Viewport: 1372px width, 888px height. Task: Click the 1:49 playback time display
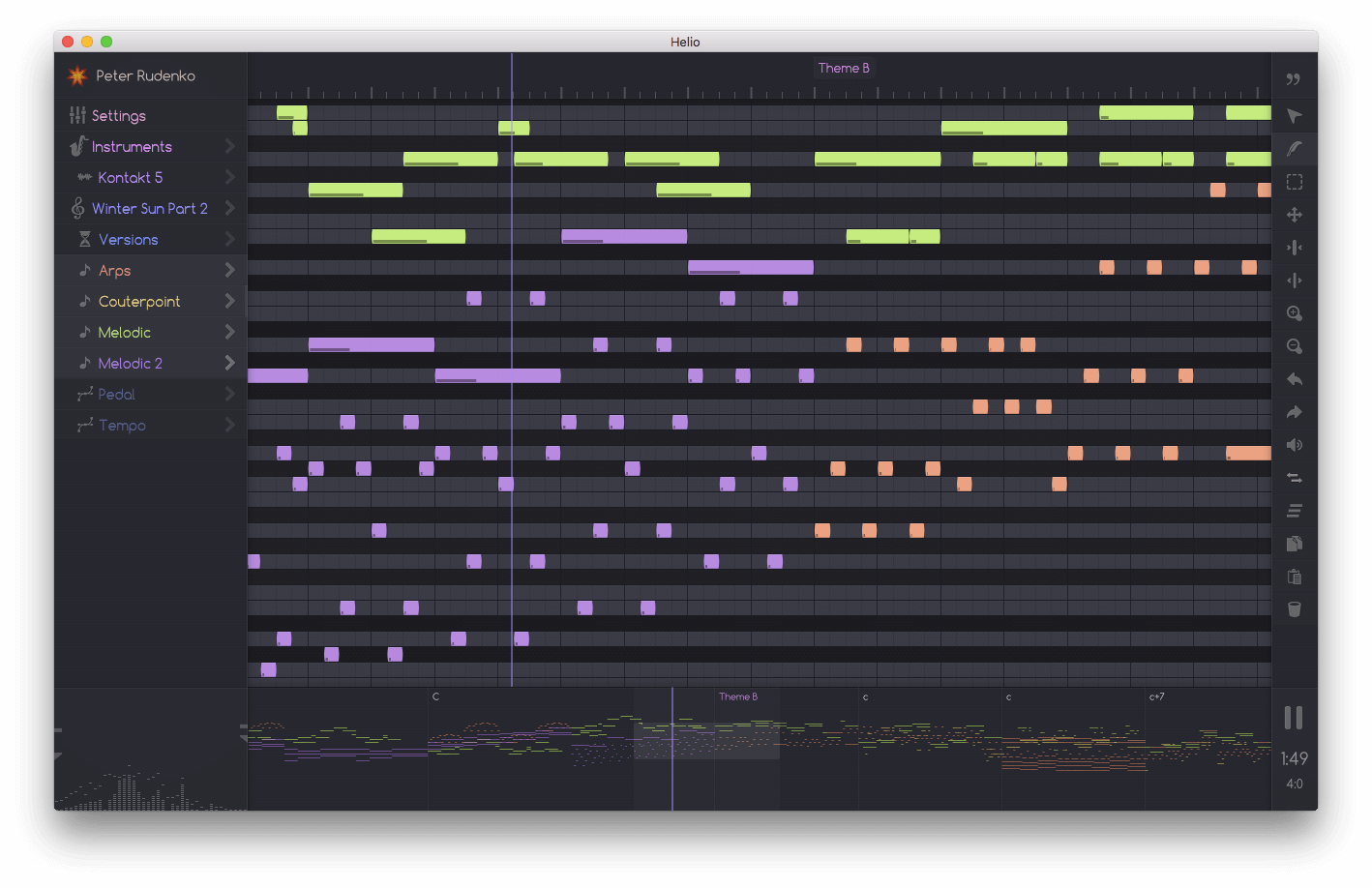(x=1294, y=758)
